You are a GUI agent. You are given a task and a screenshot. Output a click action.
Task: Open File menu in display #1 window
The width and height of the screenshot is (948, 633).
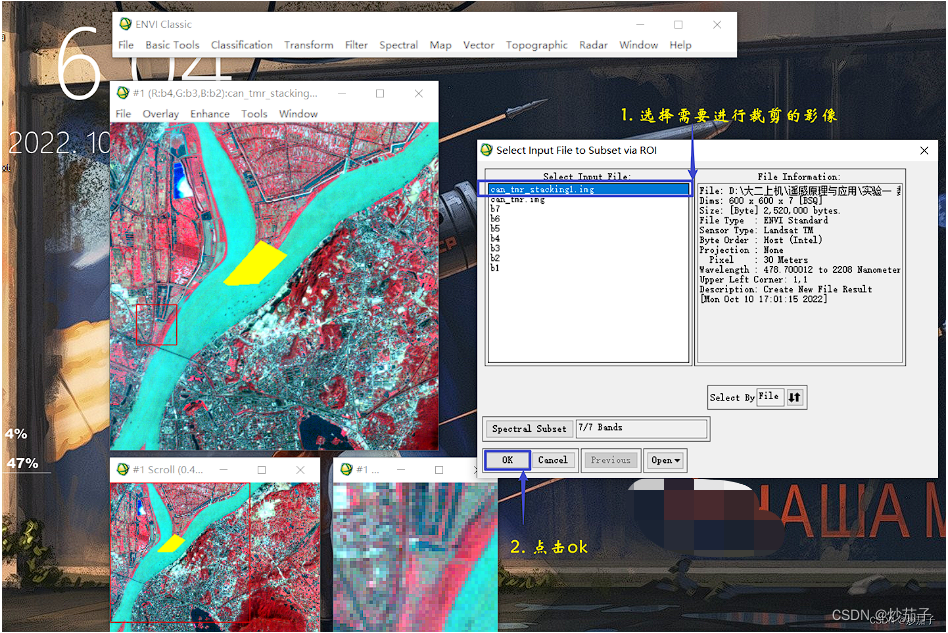click(123, 114)
